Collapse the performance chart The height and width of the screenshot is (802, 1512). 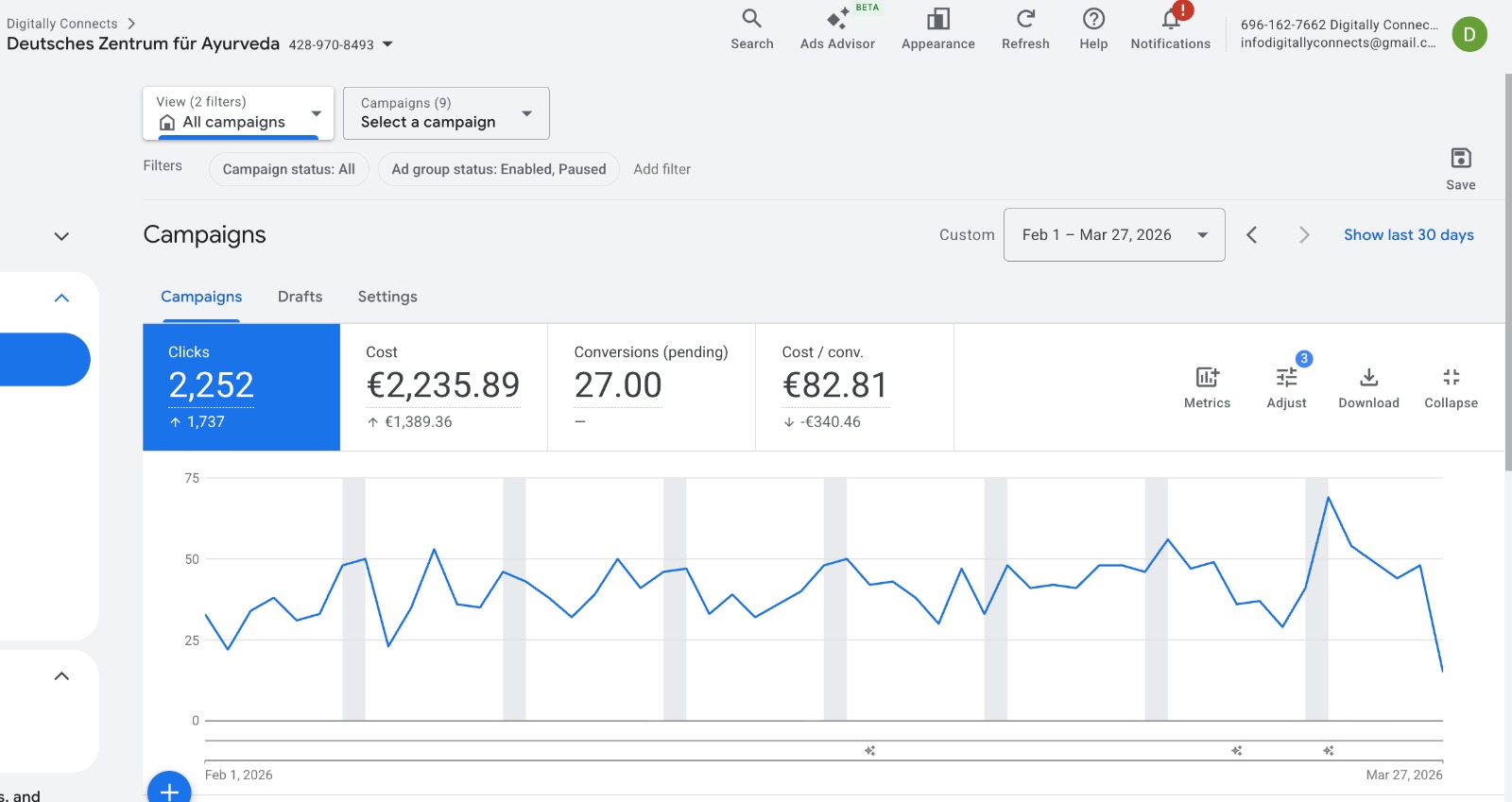coord(1451,387)
